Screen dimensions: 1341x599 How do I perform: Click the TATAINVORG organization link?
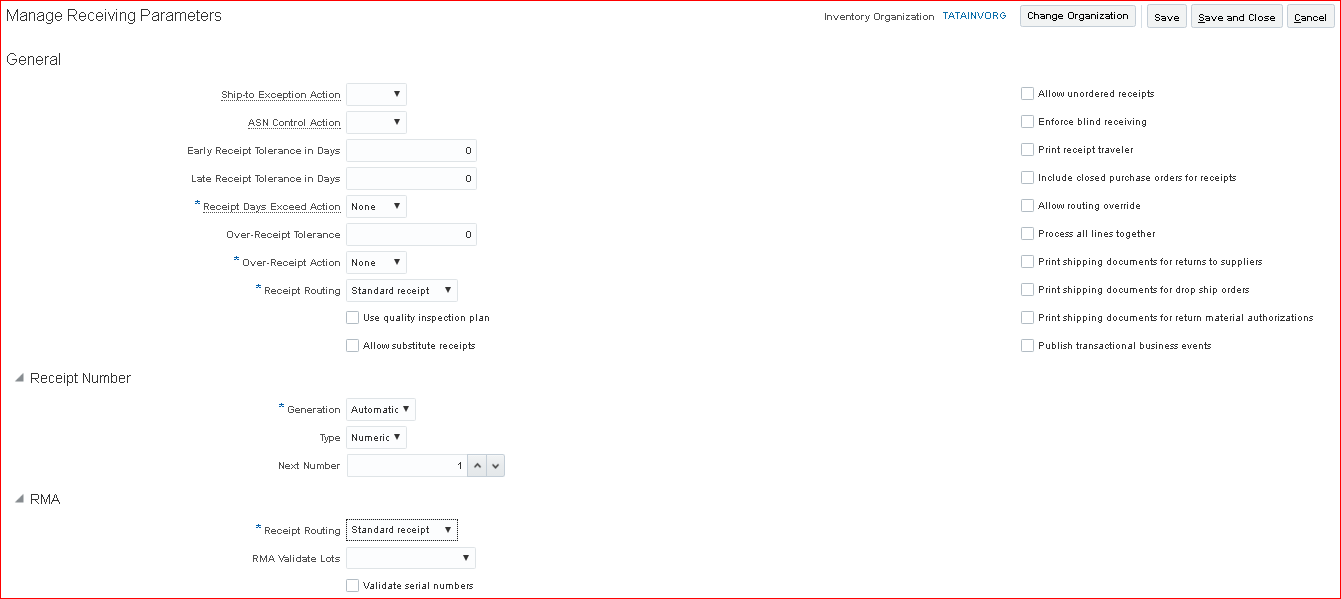[974, 16]
